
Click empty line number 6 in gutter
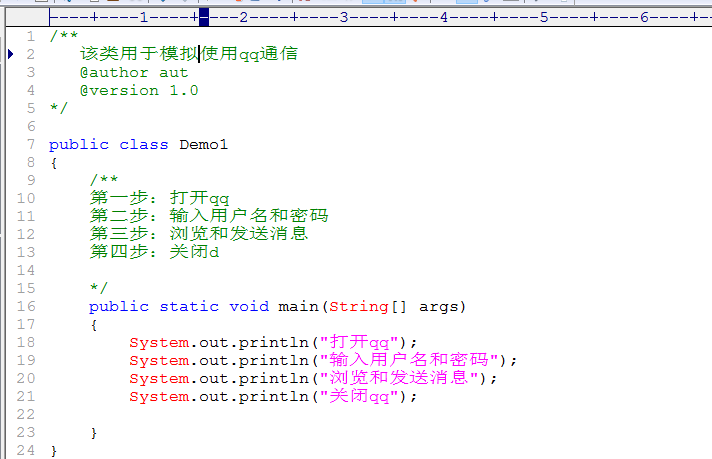coord(30,126)
